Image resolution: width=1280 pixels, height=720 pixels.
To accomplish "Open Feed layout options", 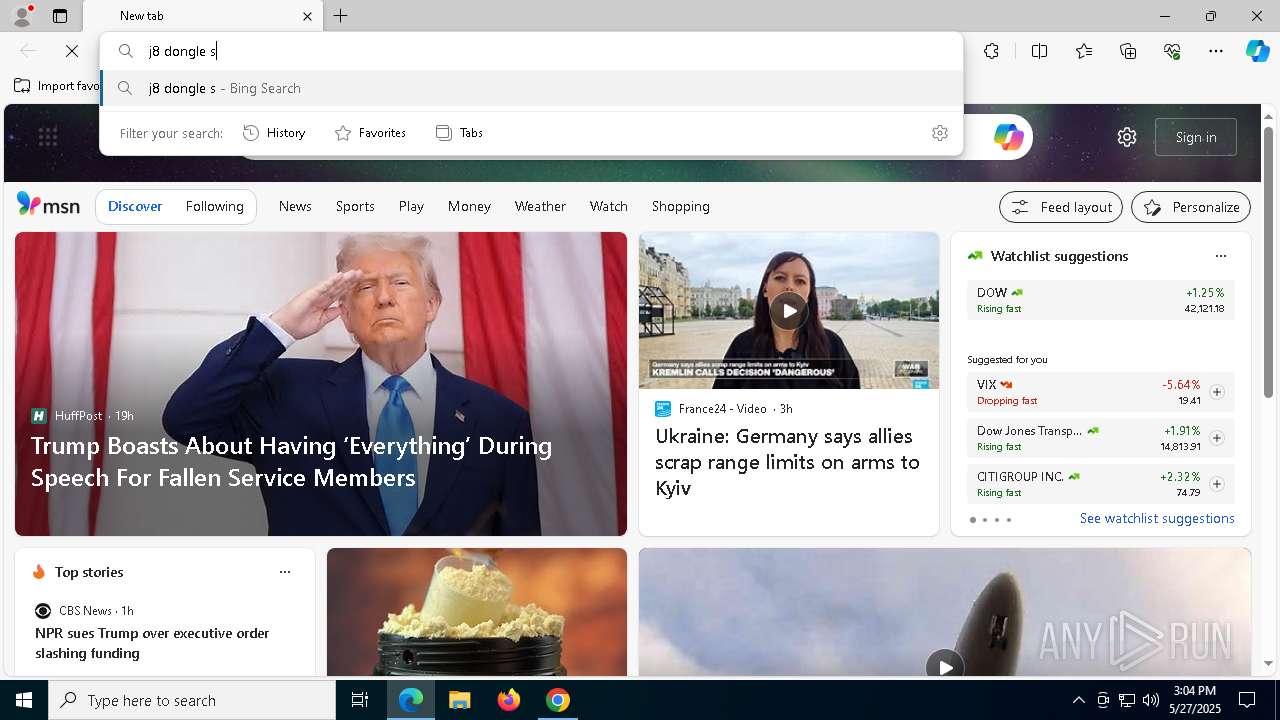I will [x=1061, y=207].
